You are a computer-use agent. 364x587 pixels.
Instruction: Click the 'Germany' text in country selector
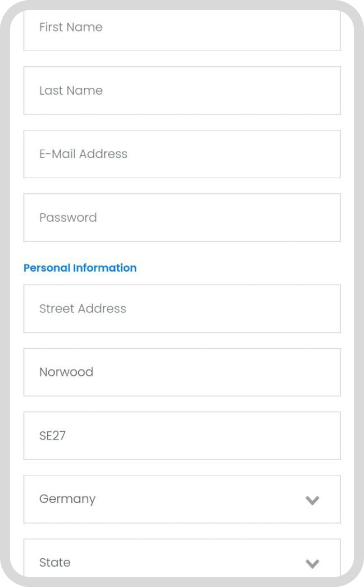67,499
